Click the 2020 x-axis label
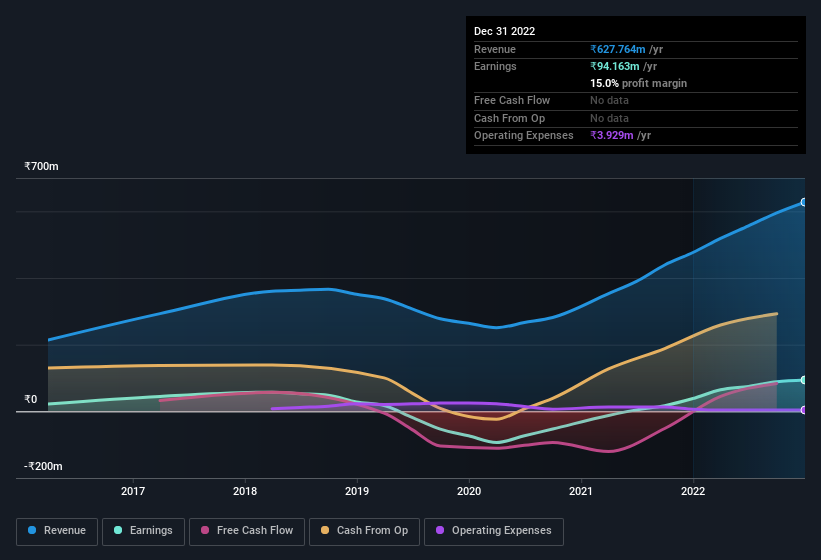The width and height of the screenshot is (821, 560). click(469, 491)
